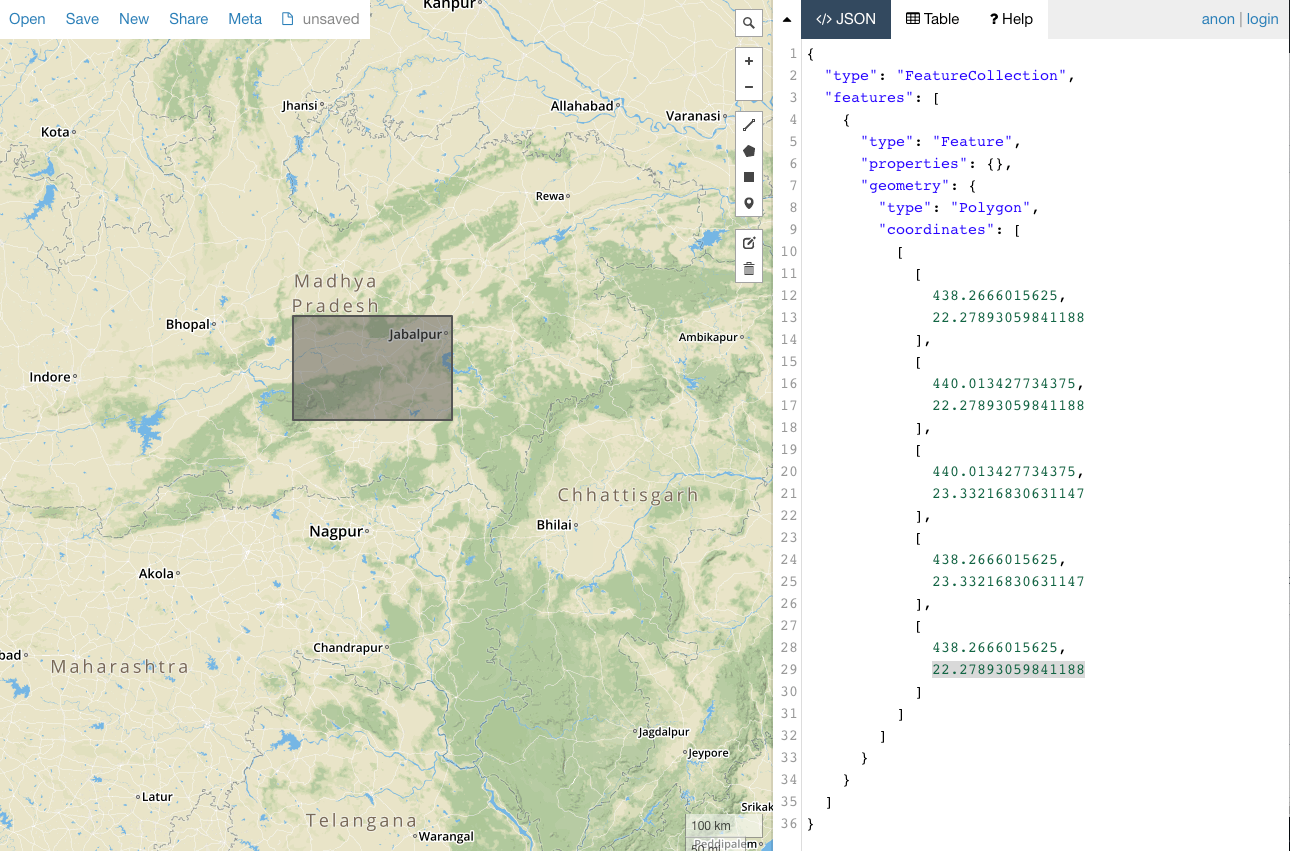Viewport: 1290px width, 851px height.
Task: Open the Meta menu
Action: pyautogui.click(x=245, y=19)
